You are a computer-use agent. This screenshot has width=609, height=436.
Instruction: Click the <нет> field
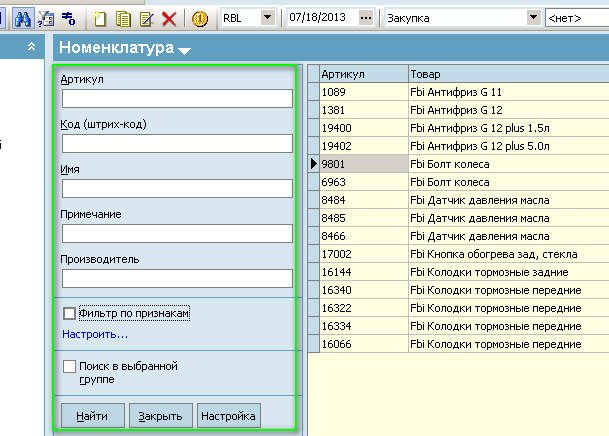tap(577, 18)
